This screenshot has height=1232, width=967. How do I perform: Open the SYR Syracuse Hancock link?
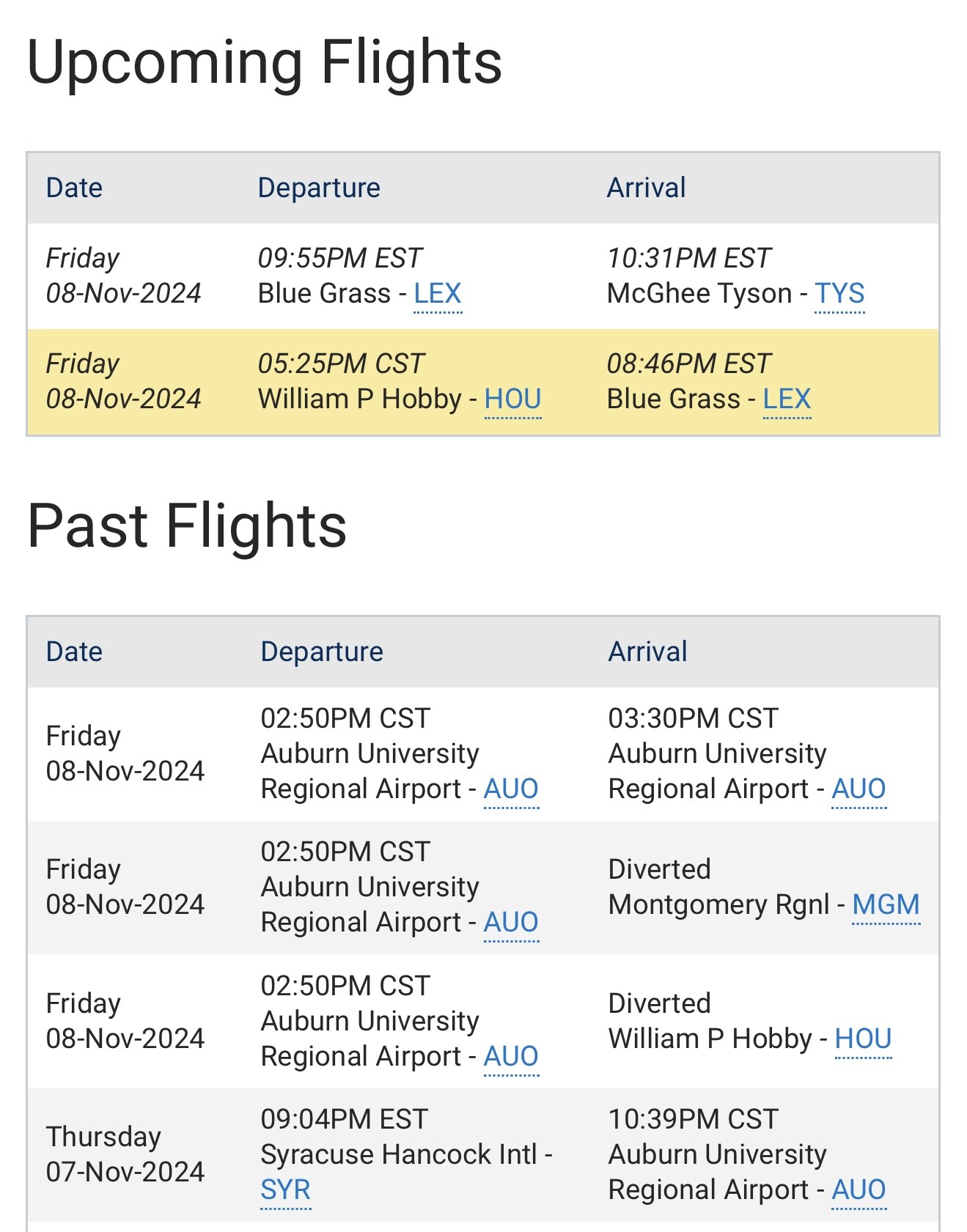[285, 1189]
